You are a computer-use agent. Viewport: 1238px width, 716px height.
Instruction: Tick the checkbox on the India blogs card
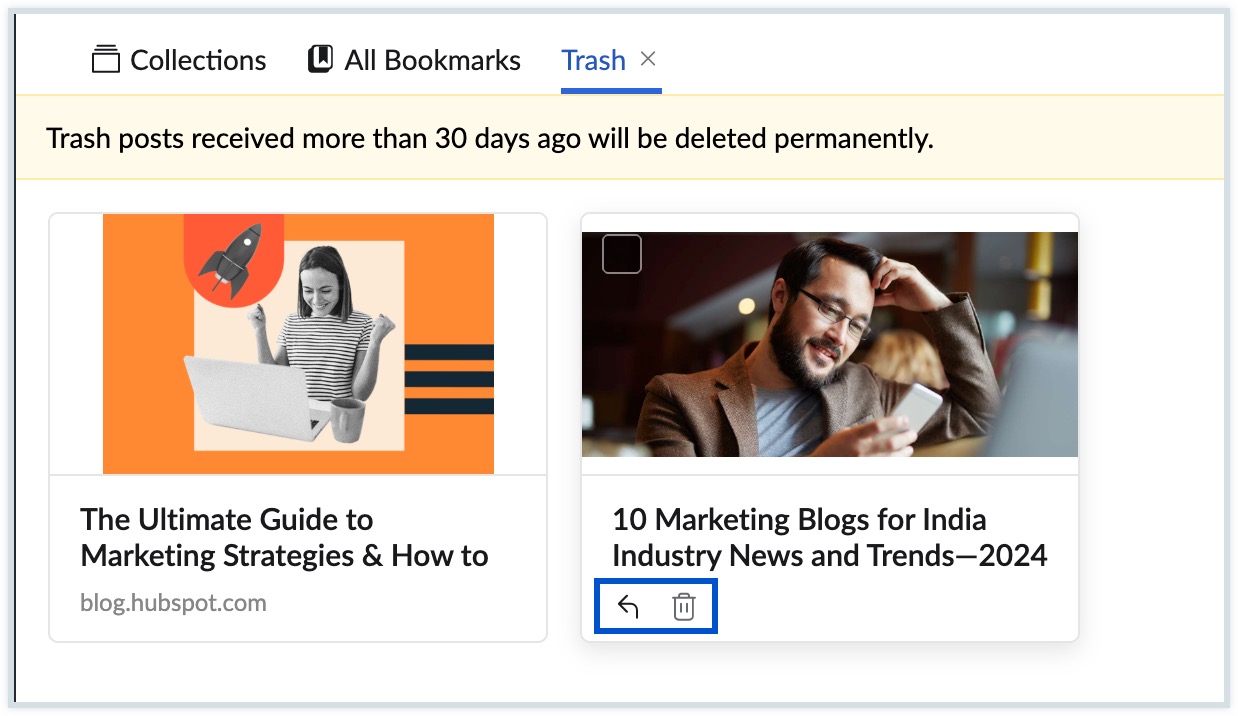coord(622,254)
